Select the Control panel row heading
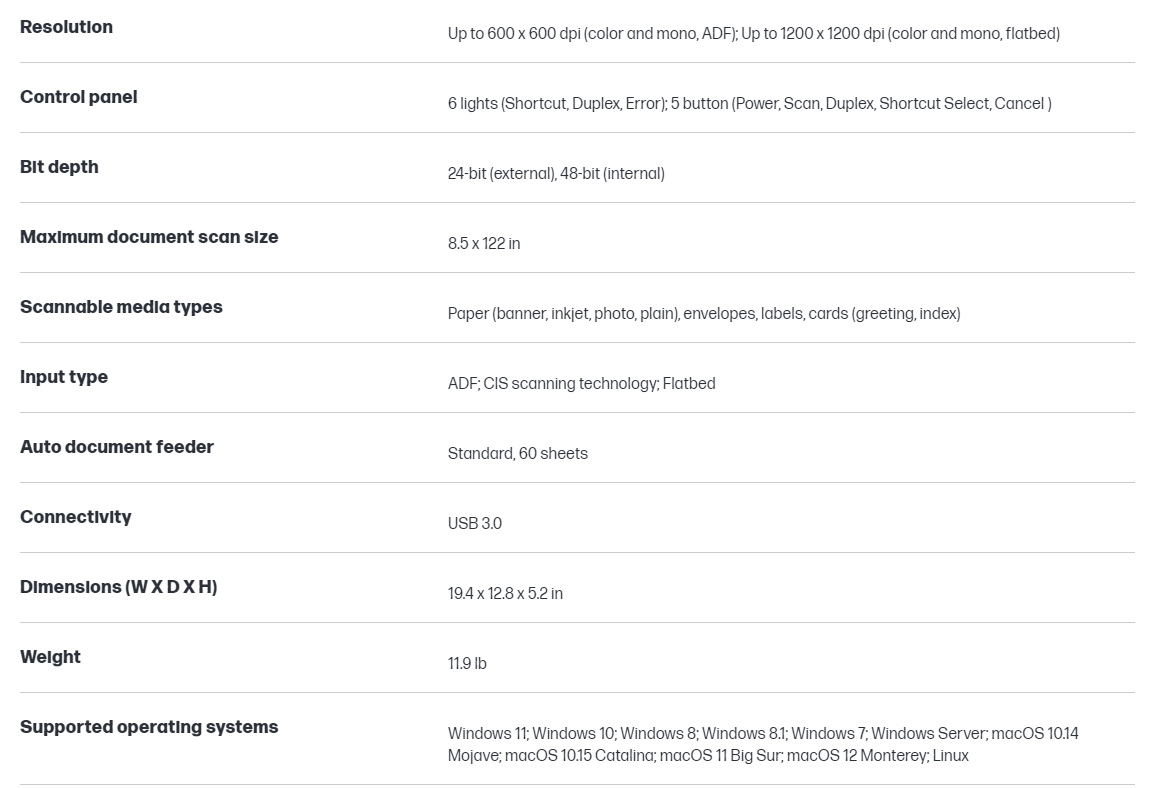This screenshot has height=788, width=1155. [x=78, y=97]
